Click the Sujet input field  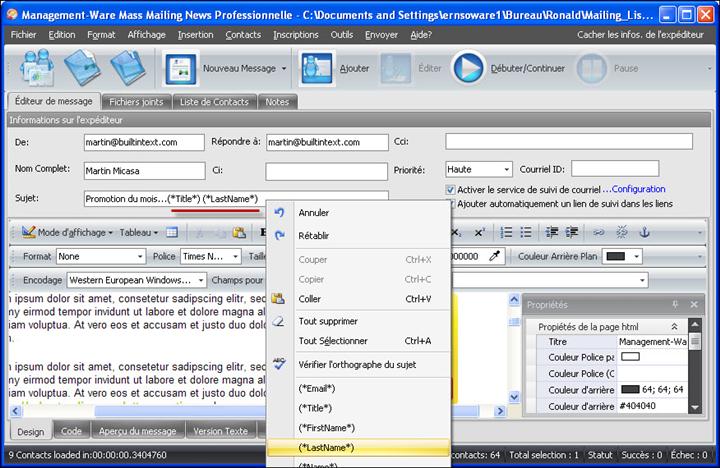pyautogui.click(x=236, y=199)
